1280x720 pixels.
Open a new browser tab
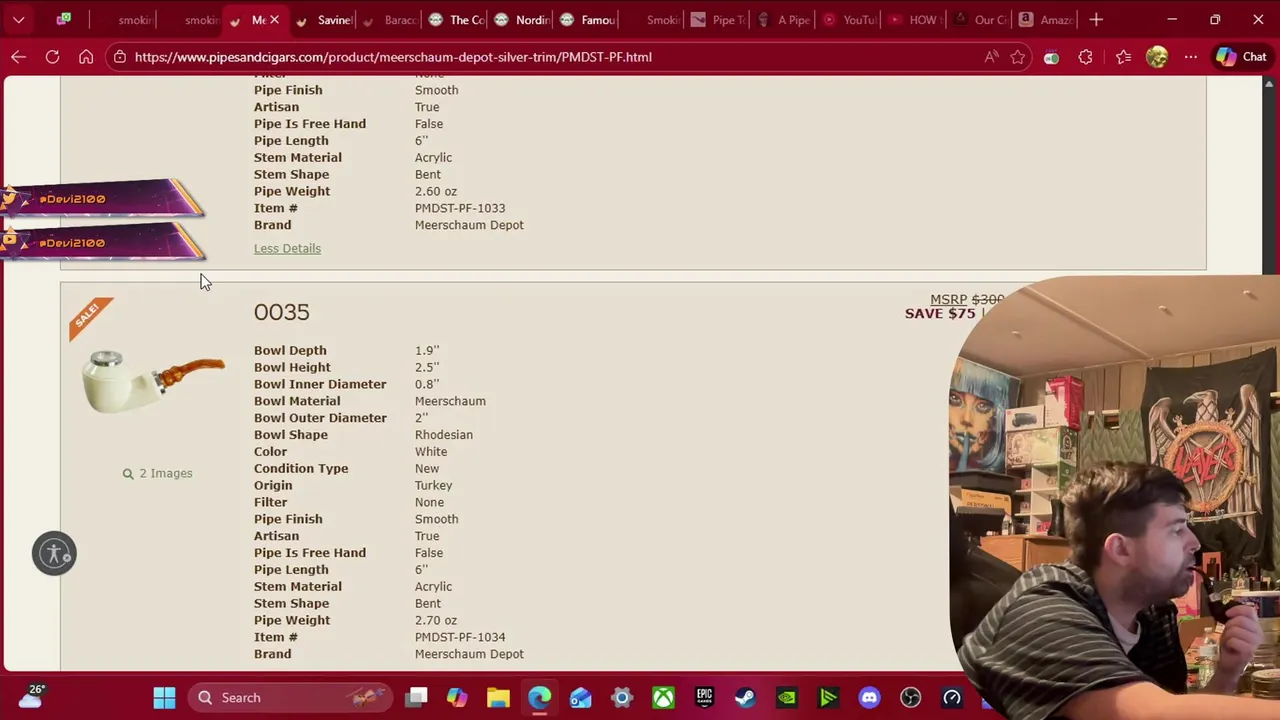(1096, 19)
